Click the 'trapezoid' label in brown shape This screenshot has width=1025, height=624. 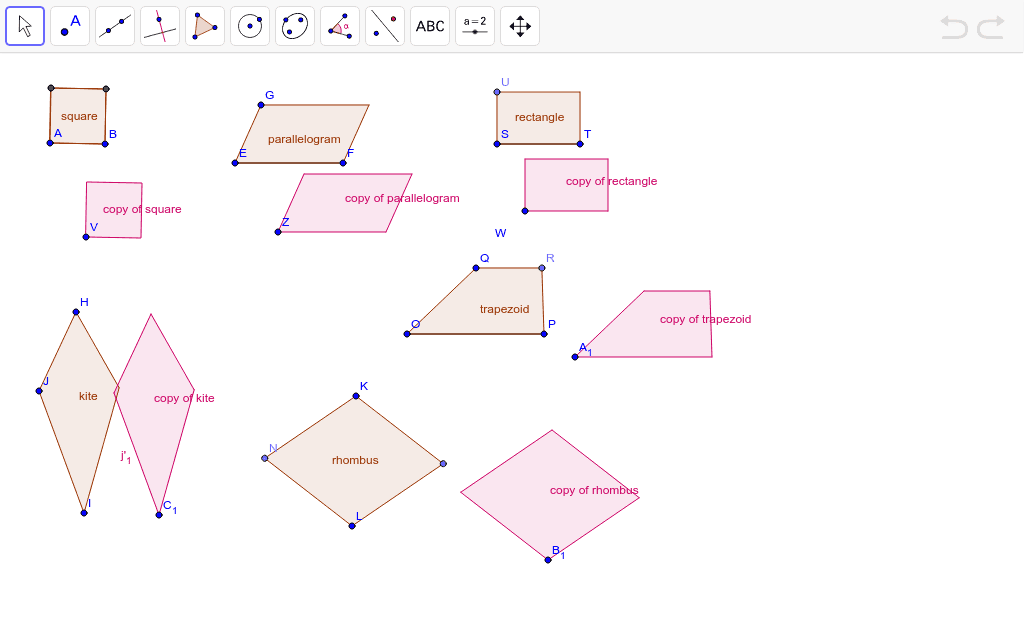(505, 309)
